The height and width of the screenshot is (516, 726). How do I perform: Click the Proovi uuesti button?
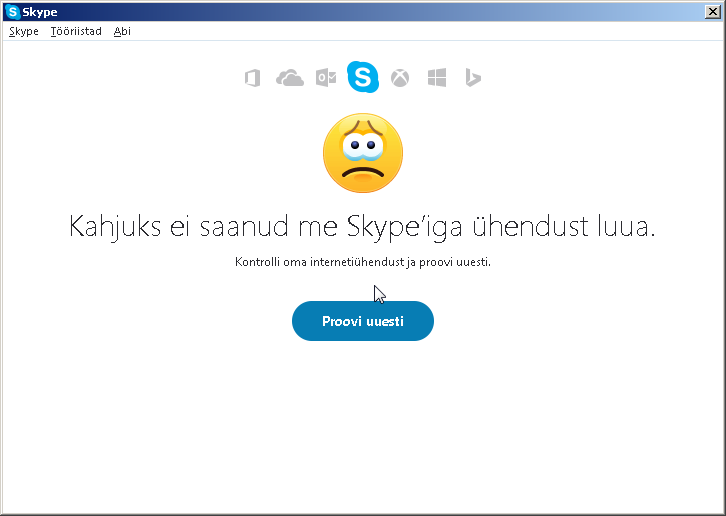point(363,321)
